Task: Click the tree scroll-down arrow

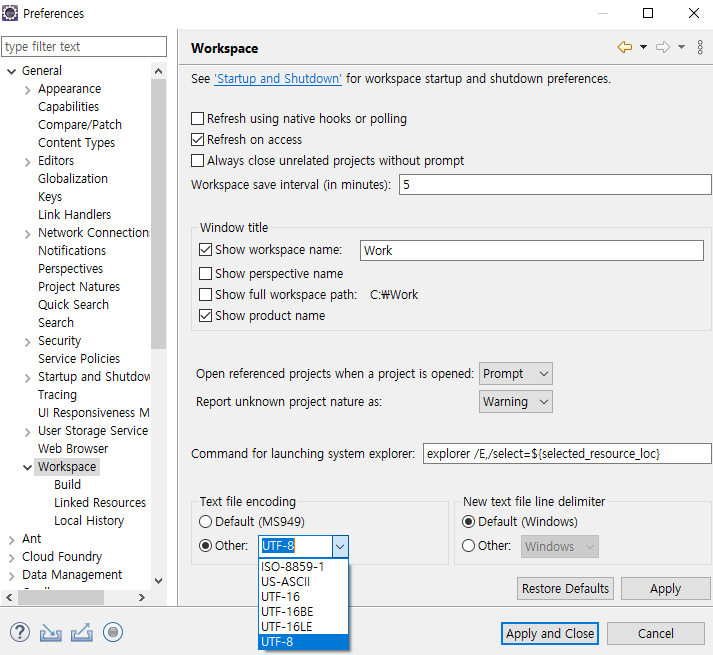Action: [x=158, y=580]
